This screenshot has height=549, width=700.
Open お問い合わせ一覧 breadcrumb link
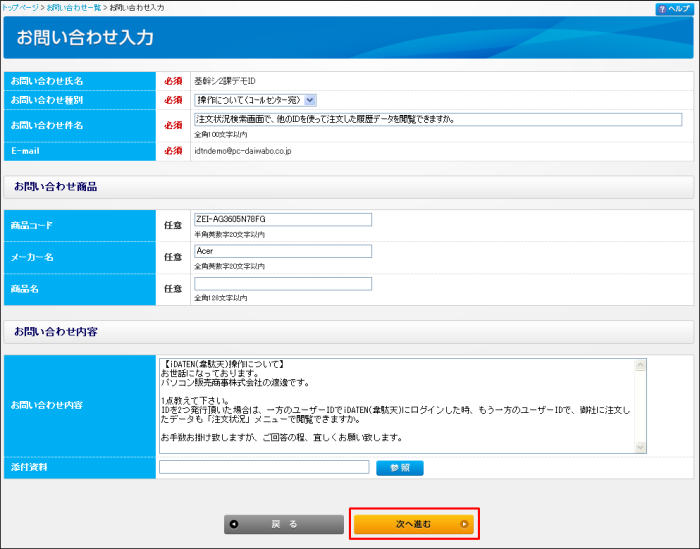pyautogui.click(x=75, y=7)
